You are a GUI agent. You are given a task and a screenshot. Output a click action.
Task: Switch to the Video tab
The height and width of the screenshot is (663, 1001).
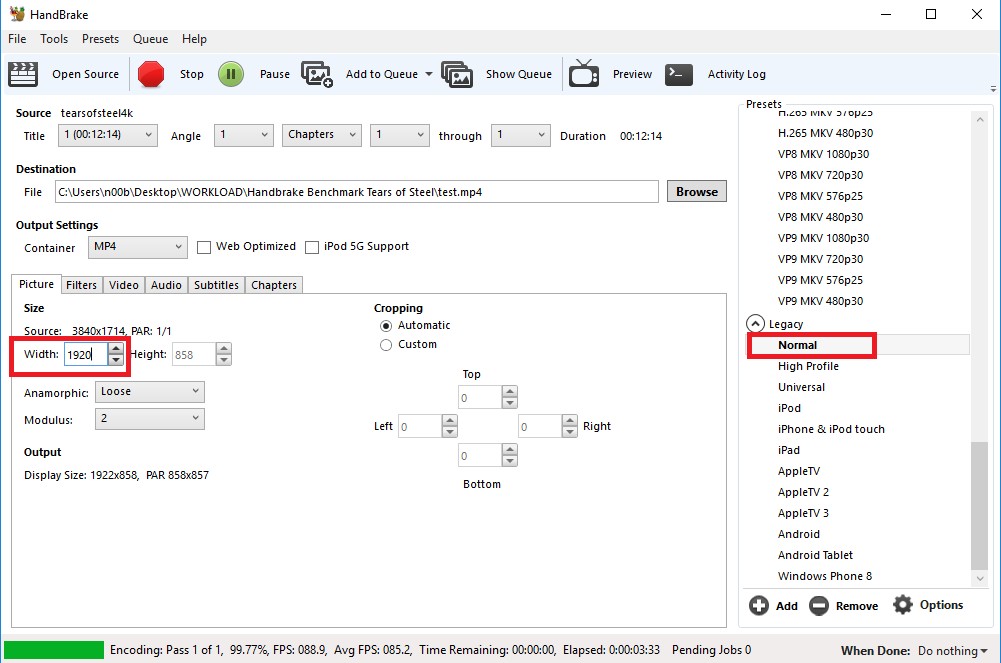pos(124,285)
